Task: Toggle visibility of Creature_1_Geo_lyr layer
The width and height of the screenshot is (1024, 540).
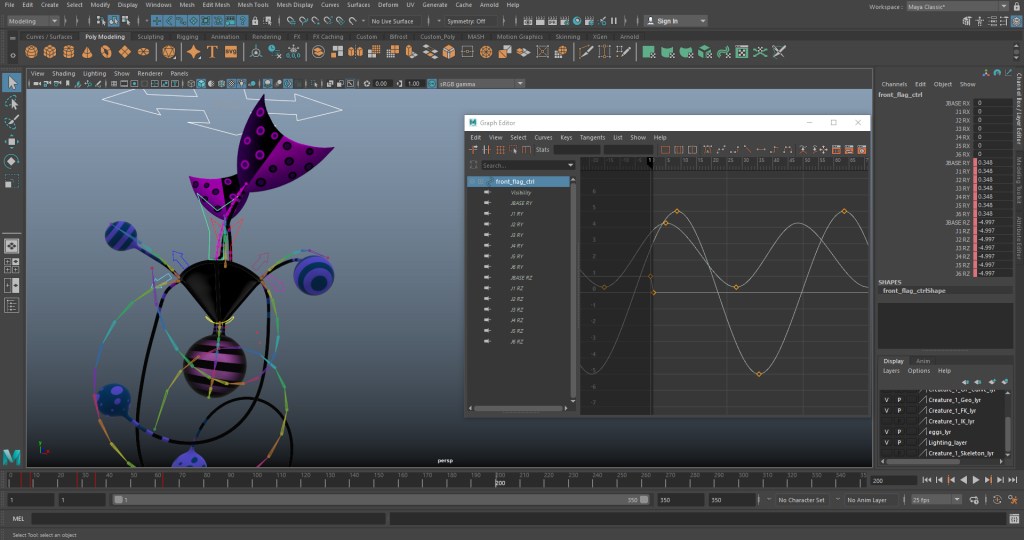Action: [x=886, y=399]
